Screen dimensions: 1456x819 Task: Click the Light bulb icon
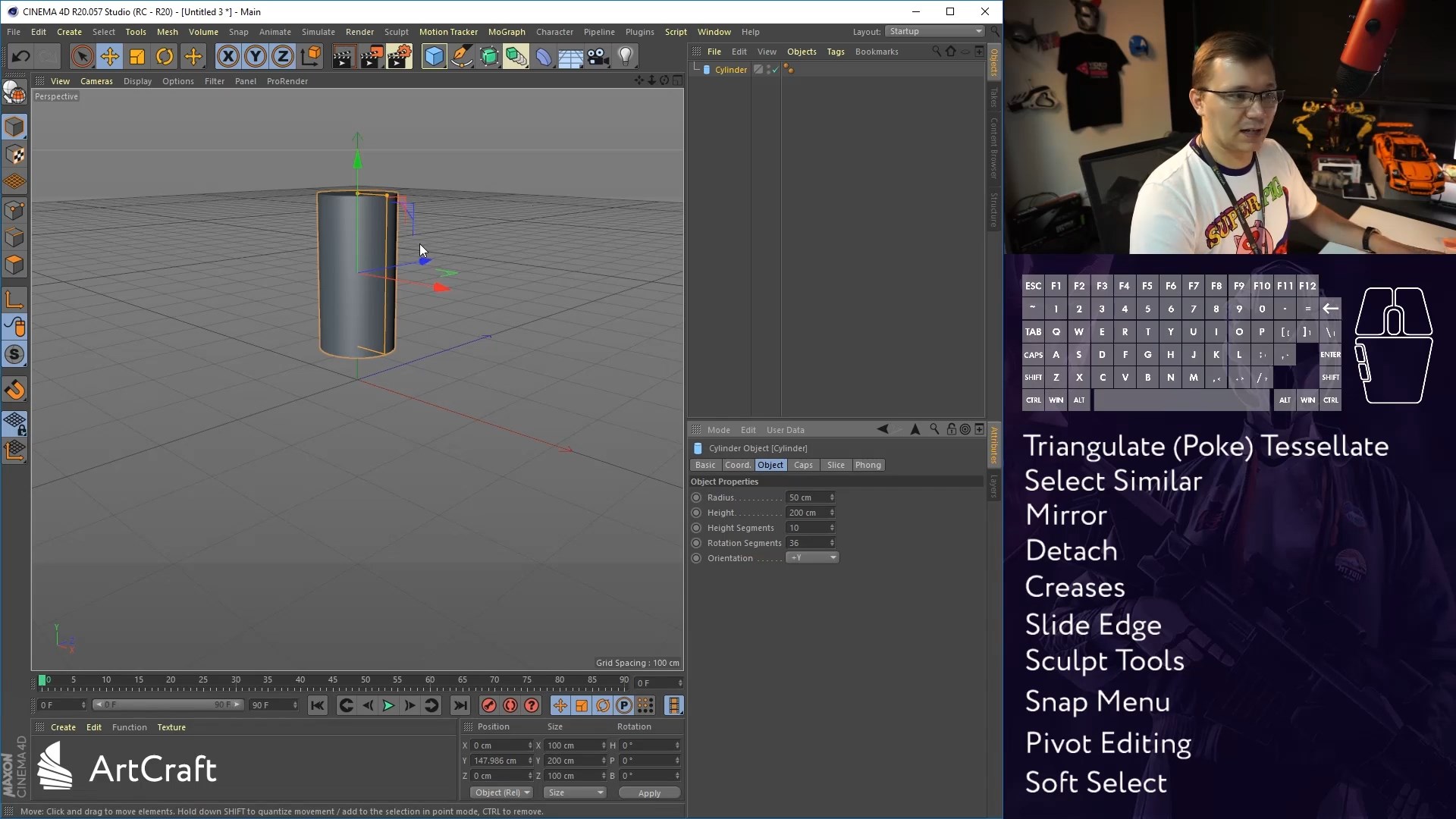pyautogui.click(x=626, y=57)
